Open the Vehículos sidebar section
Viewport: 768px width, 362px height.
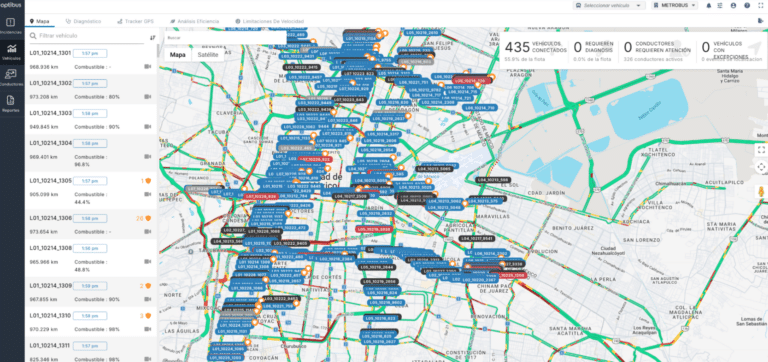(x=12, y=51)
